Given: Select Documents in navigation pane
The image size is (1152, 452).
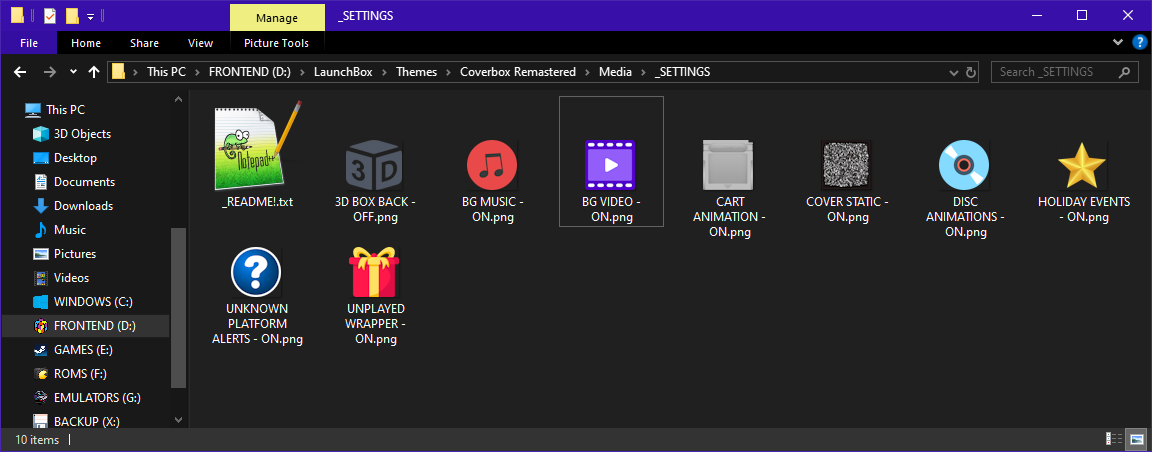Looking at the screenshot, I should pyautogui.click(x=84, y=182).
